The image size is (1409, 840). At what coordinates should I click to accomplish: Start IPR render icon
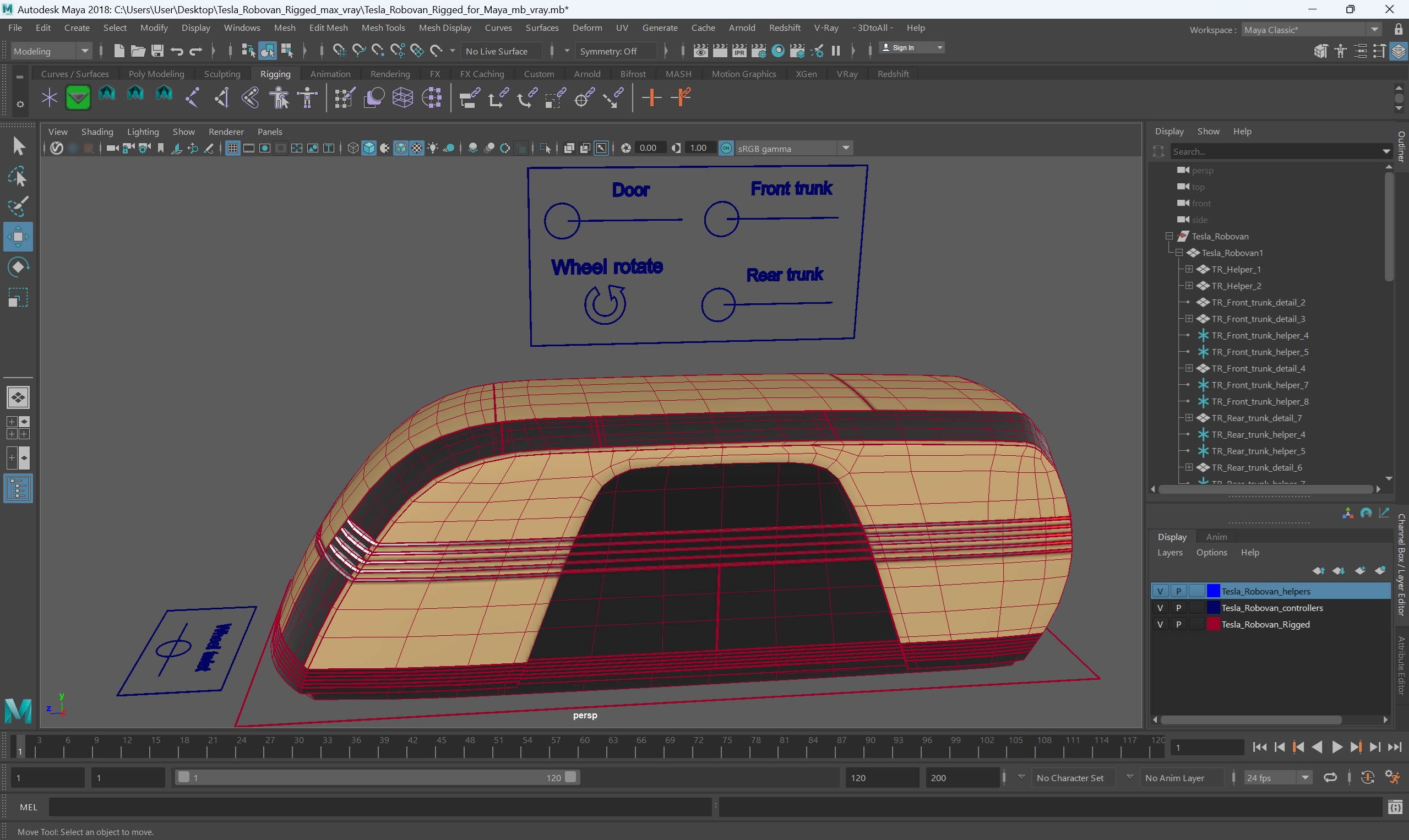739,51
